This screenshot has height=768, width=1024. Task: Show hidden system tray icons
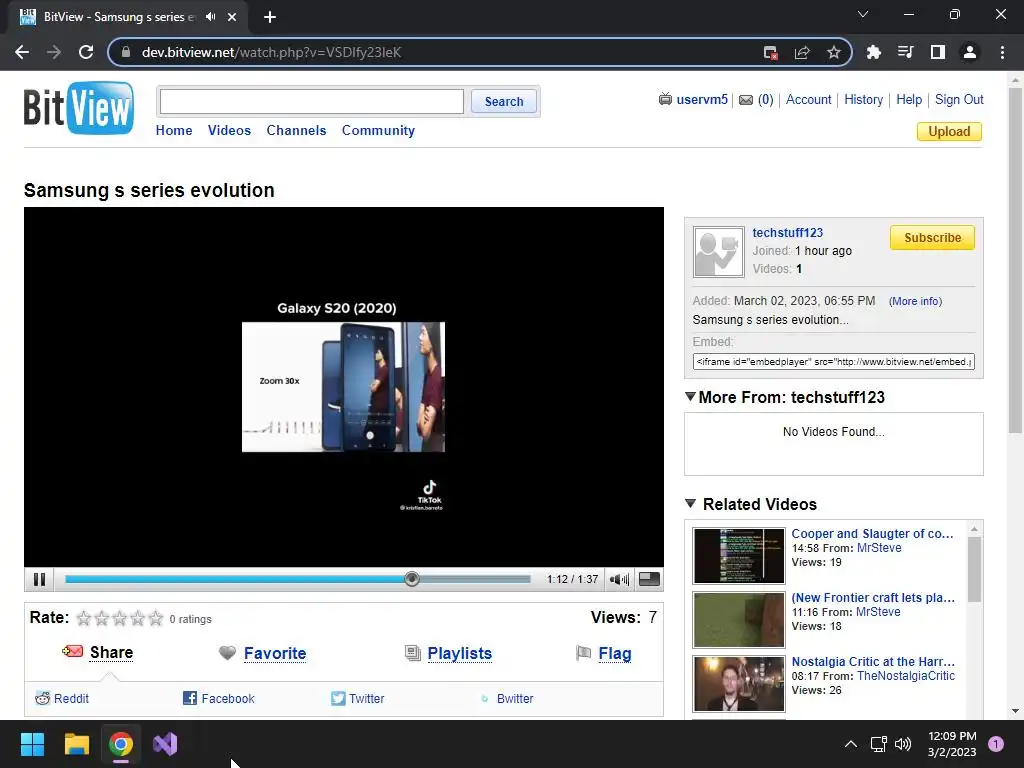point(850,744)
